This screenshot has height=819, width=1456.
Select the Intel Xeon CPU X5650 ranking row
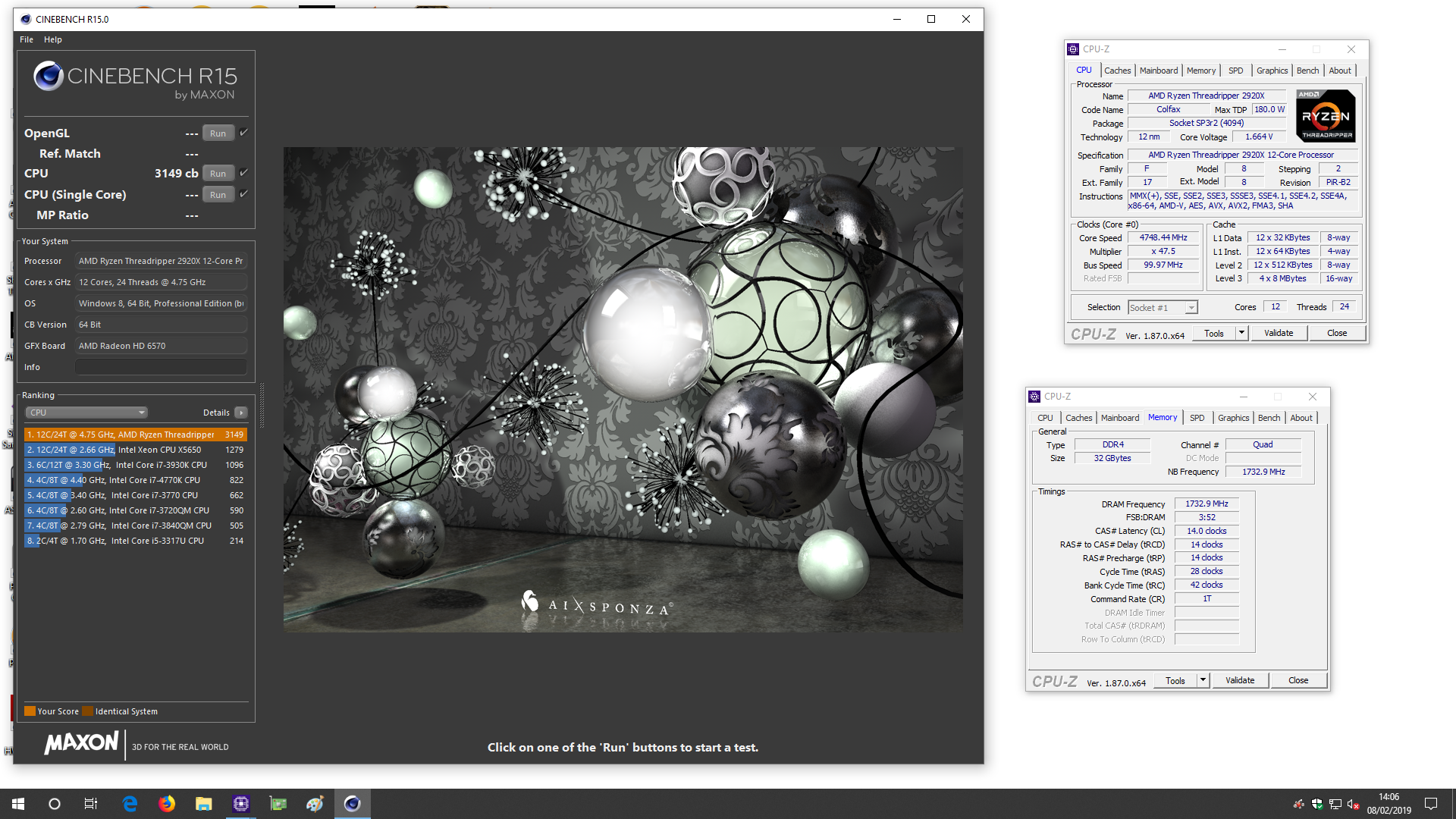coord(136,450)
